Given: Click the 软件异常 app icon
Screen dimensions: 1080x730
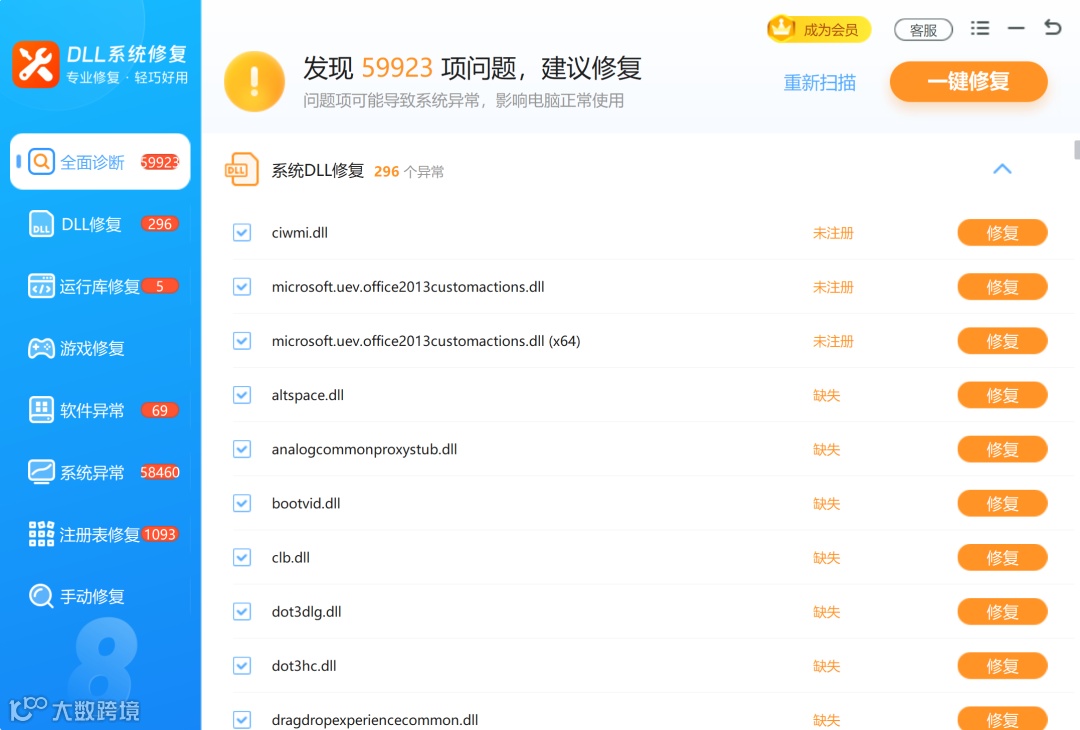Looking at the screenshot, I should [41, 410].
